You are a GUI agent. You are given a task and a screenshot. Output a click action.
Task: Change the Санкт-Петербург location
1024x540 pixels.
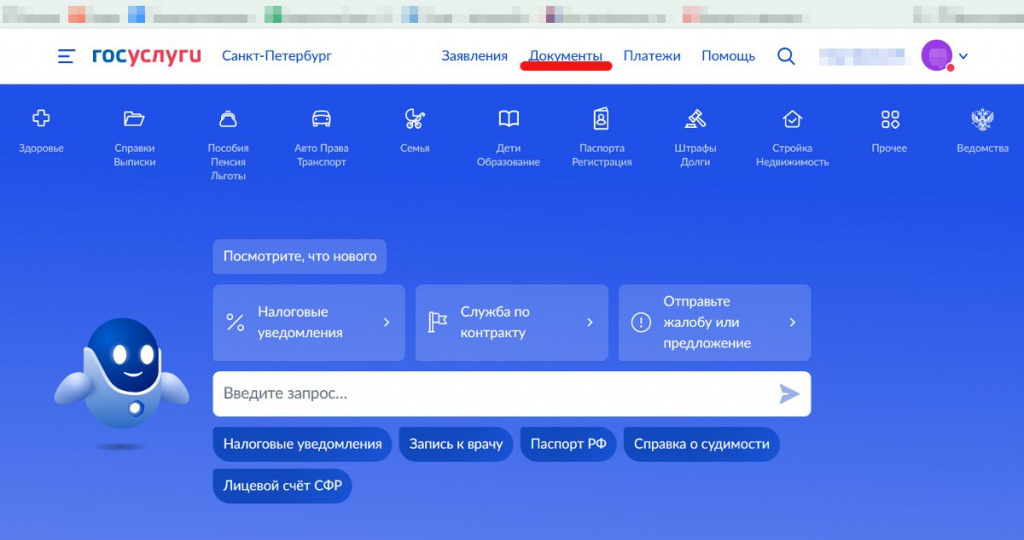[x=277, y=56]
